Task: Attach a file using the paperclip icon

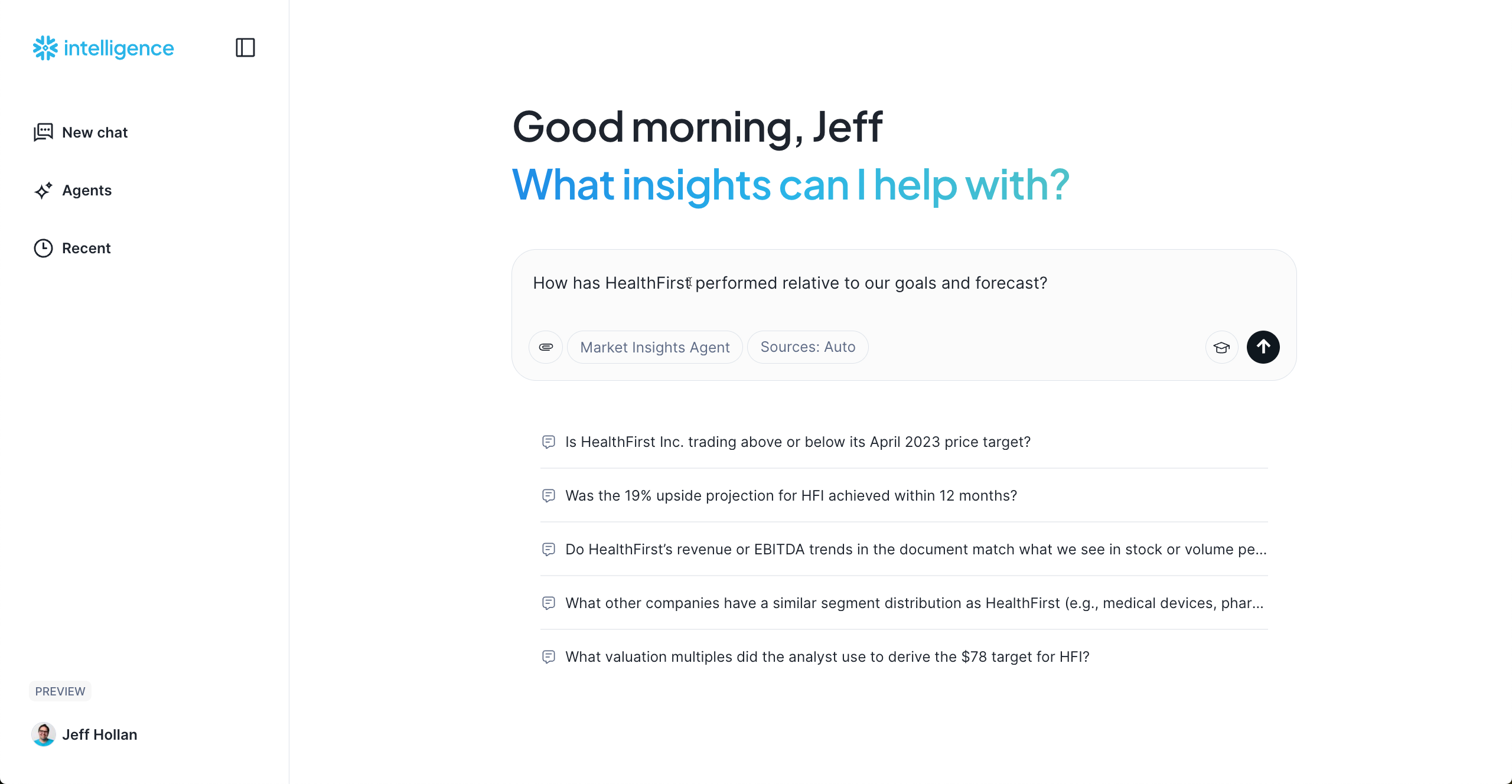Action: pyautogui.click(x=545, y=347)
